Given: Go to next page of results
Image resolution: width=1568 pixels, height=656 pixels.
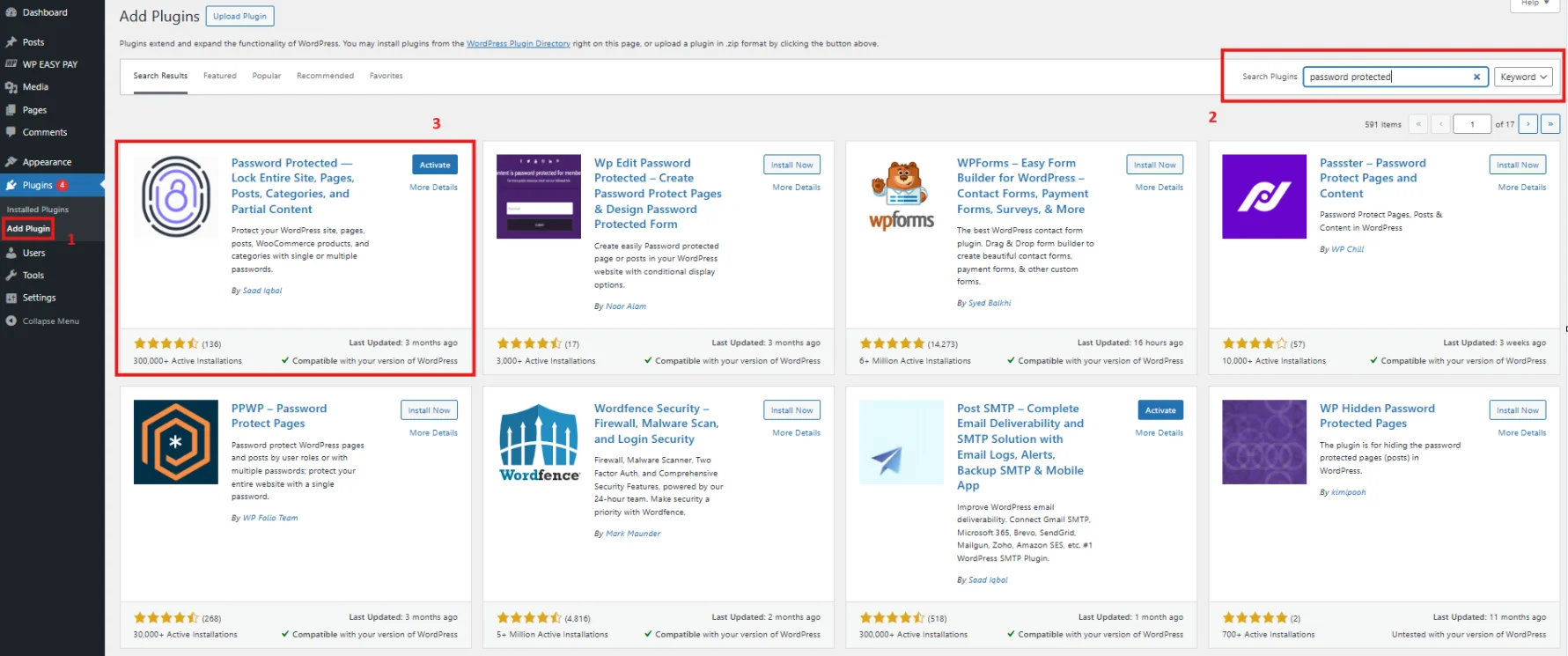Looking at the screenshot, I should [1528, 124].
